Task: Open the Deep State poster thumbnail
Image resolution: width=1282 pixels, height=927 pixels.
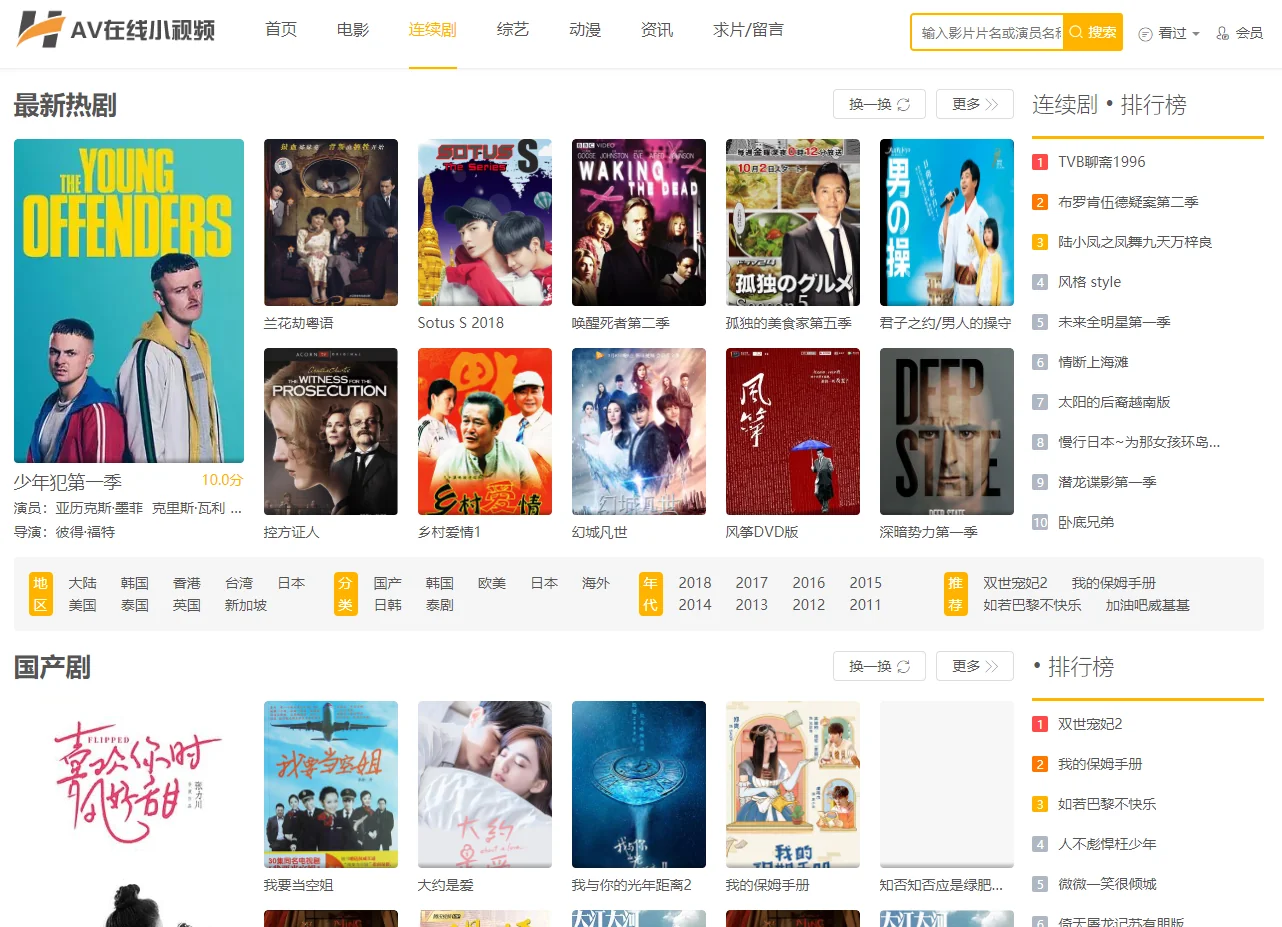Action: (x=947, y=431)
